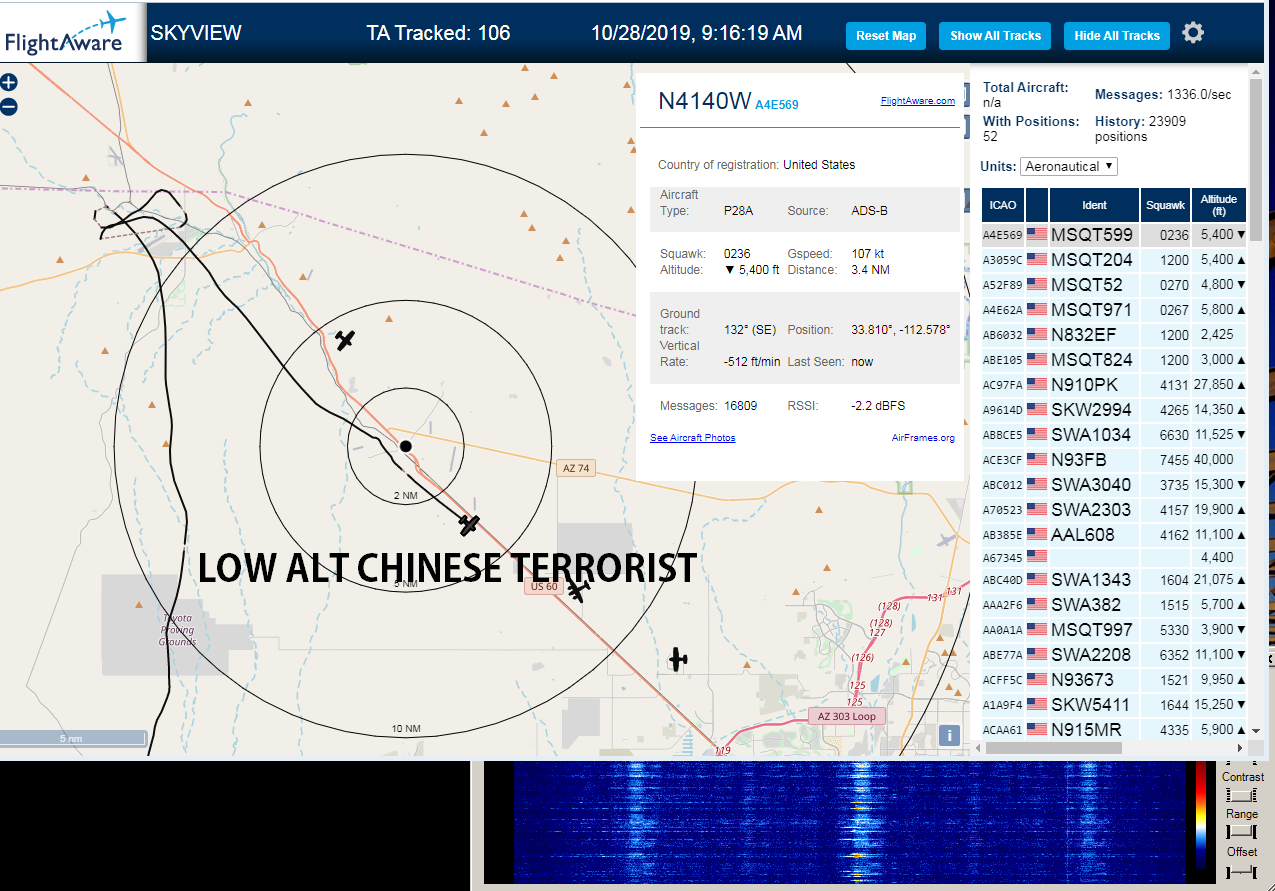The image size is (1275, 891).
Task: Select the MSQT997 table row
Action: pyautogui.click(x=1114, y=629)
